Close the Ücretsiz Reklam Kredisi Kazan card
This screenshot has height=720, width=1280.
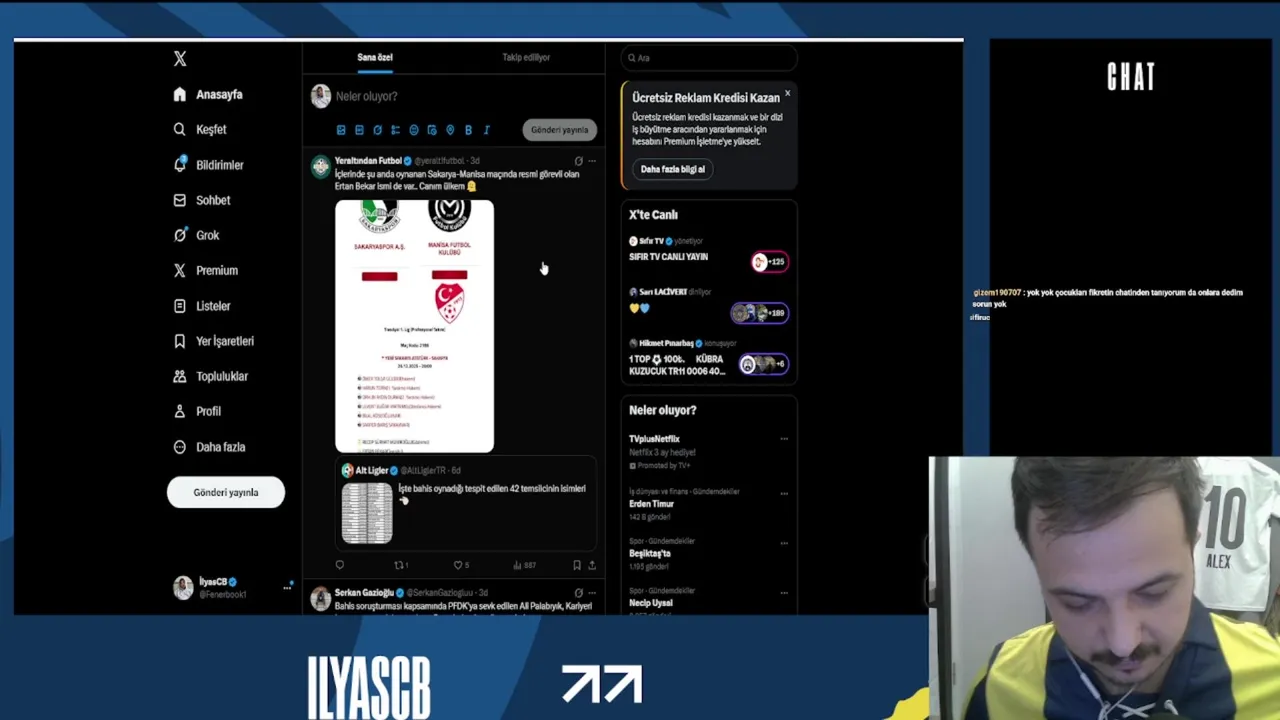coord(787,93)
